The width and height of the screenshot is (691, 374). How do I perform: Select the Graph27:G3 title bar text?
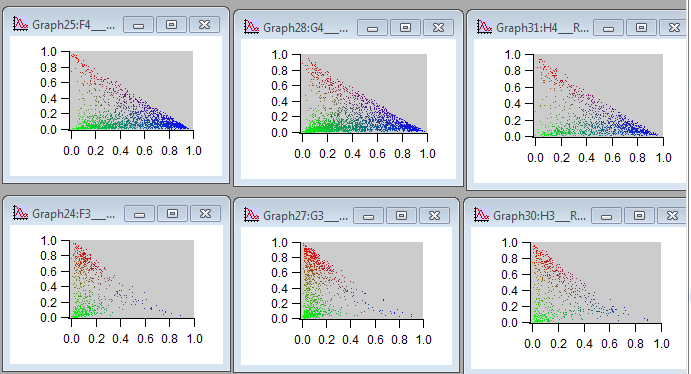(x=305, y=216)
